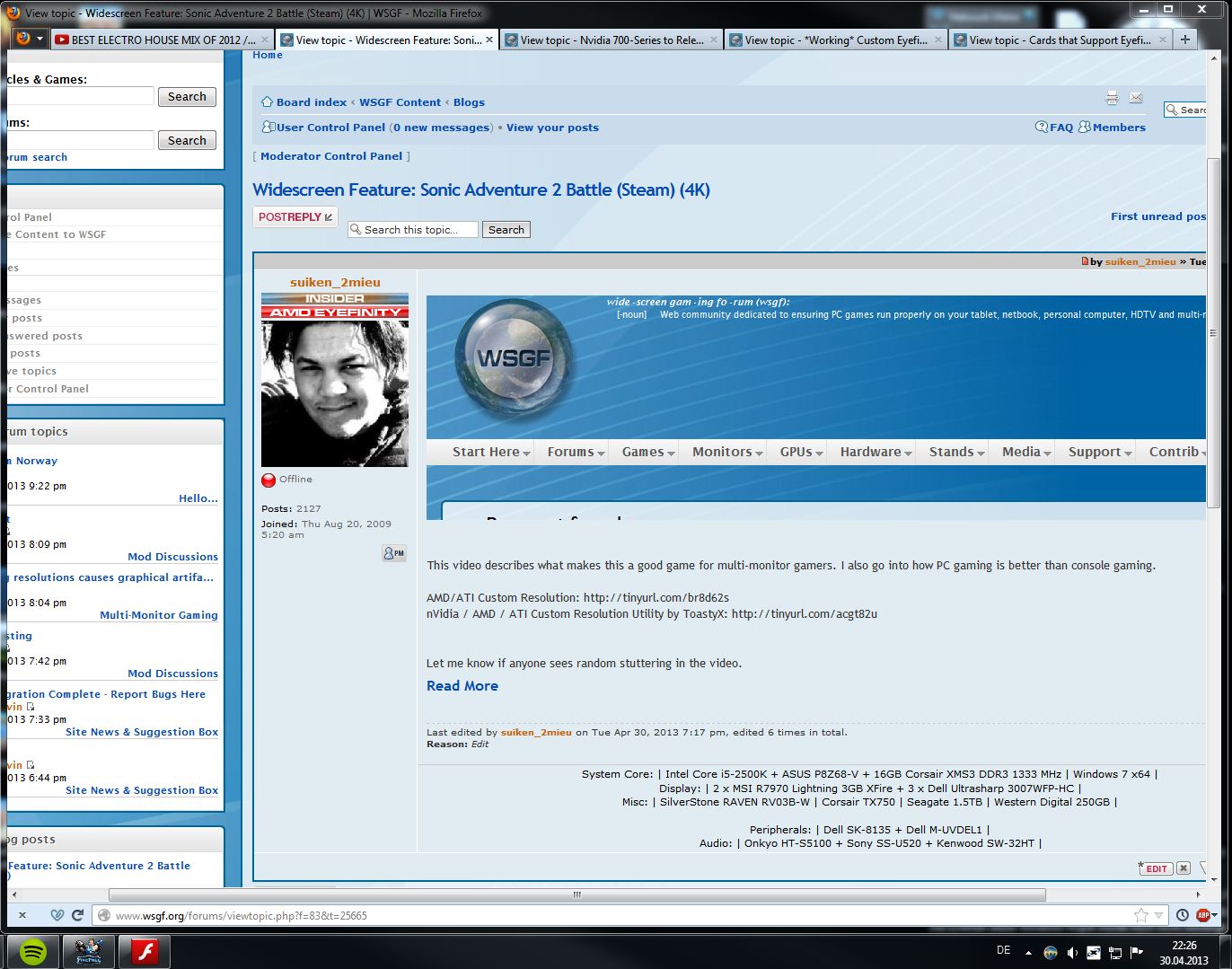The width and height of the screenshot is (1232, 969).
Task: Click suiken_2mieu's avatar photo
Action: point(335,393)
